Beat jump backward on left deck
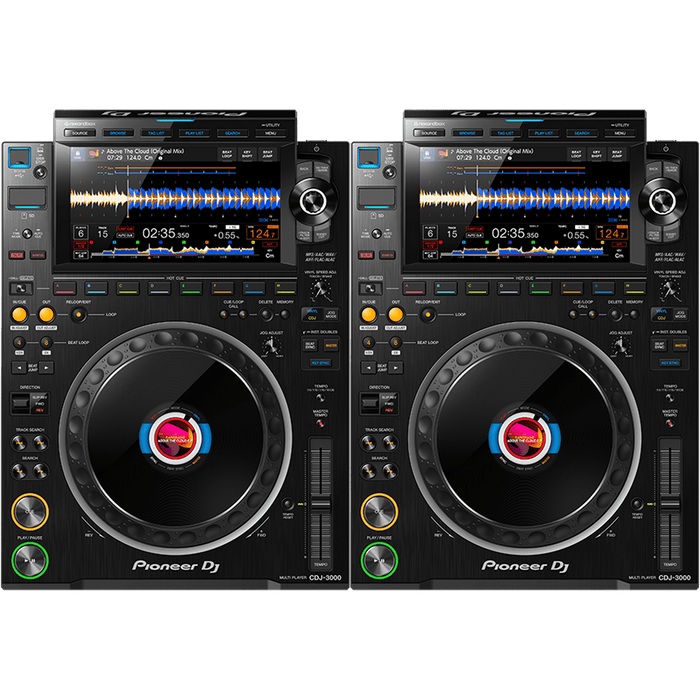Viewport: 700px width, 700px height. [19, 368]
